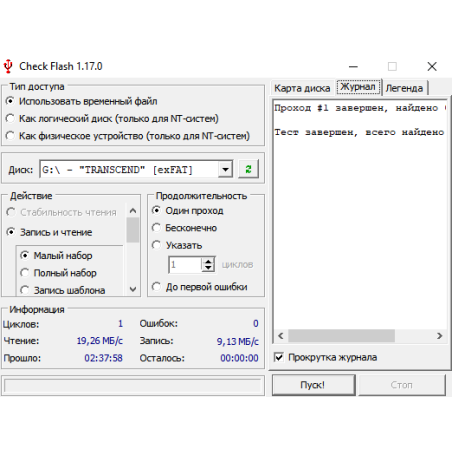Switch to 'Легенда' tab
This screenshot has height=452, width=452.
point(404,88)
